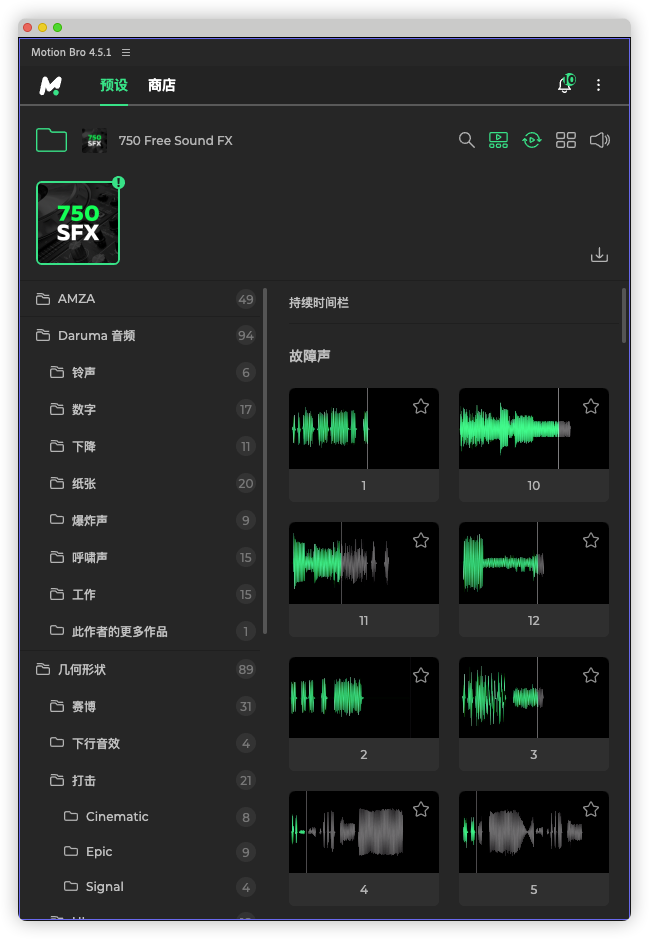
Task: Play sound 5 waveform preview
Action: (533, 832)
